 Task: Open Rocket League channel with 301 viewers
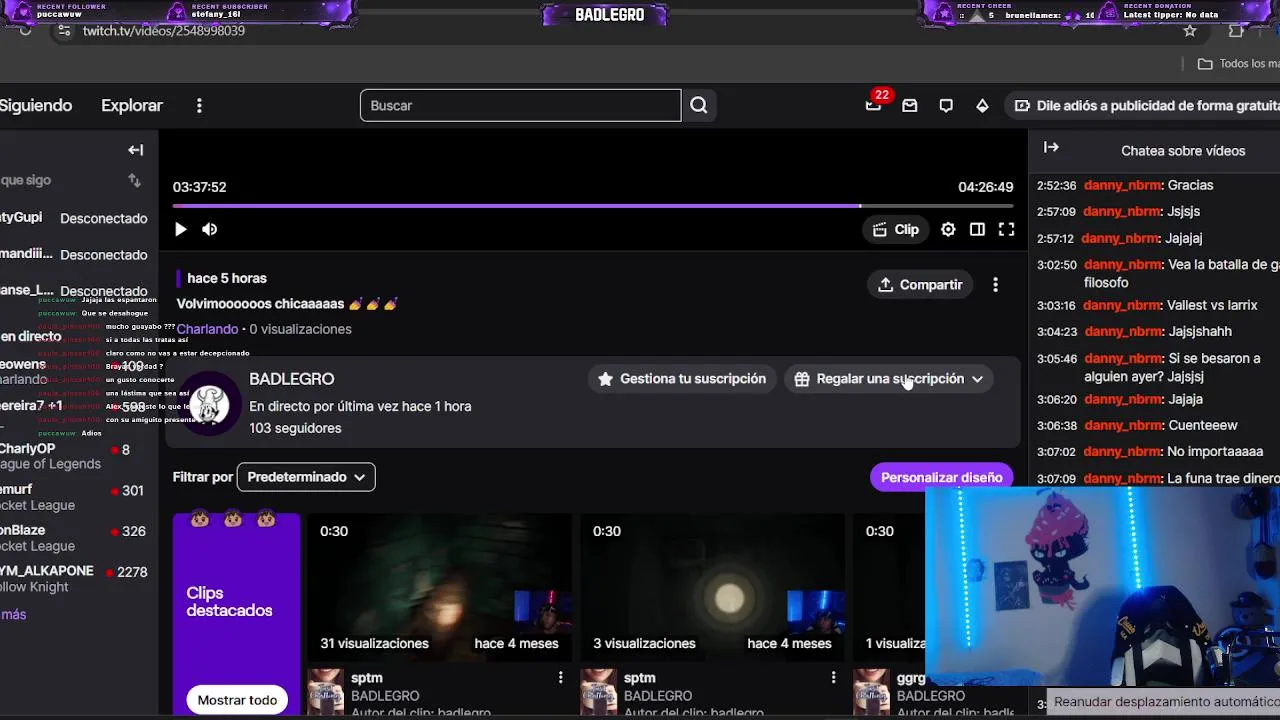point(75,497)
